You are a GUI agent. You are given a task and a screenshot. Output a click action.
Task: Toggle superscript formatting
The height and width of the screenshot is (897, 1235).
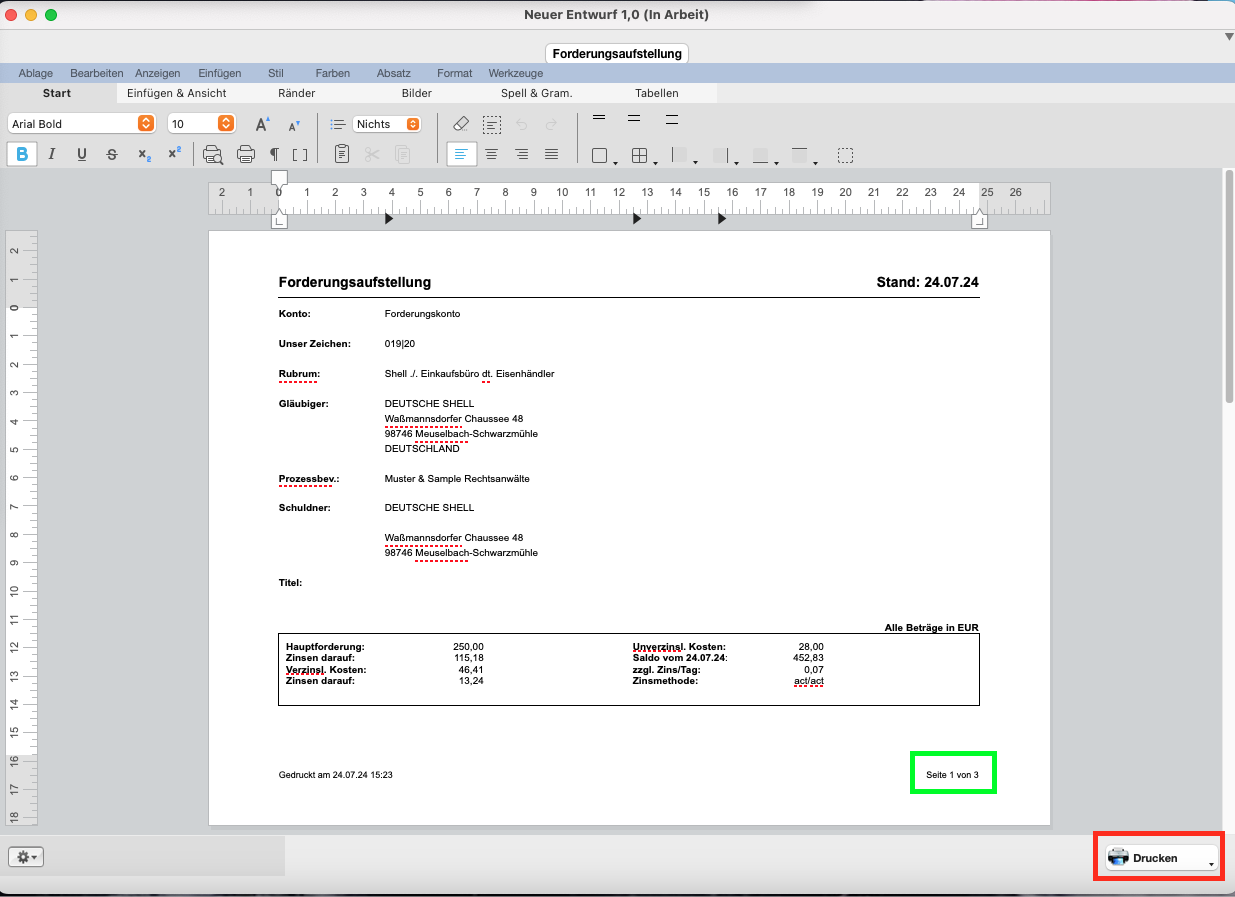coord(175,153)
